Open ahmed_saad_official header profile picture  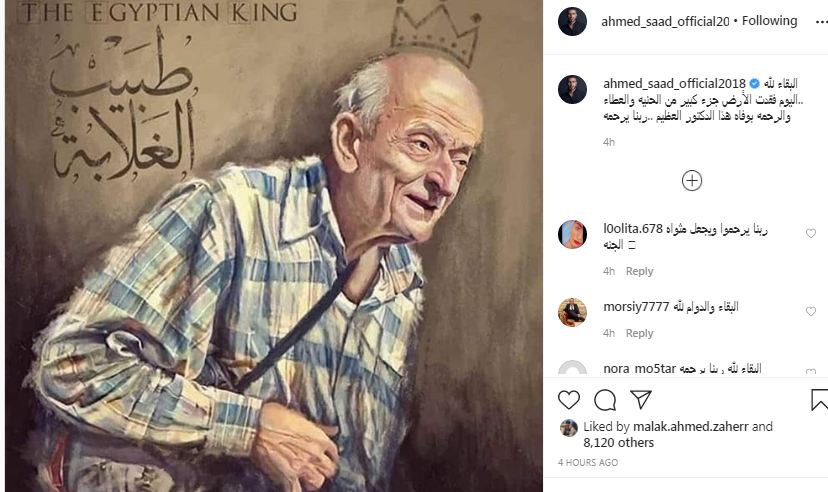point(573,21)
